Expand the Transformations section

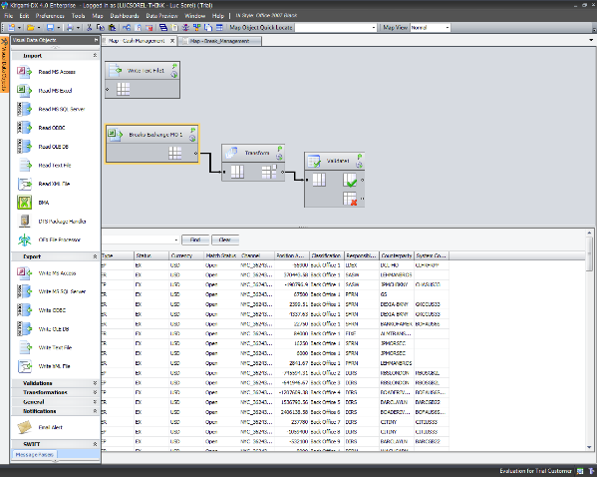[x=95, y=392]
